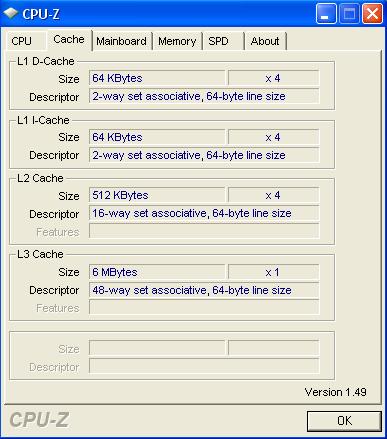Screen dimensions: 387x439
Task: Click the greyed-out Descriptor label at the bottom
Action: click(x=54, y=367)
